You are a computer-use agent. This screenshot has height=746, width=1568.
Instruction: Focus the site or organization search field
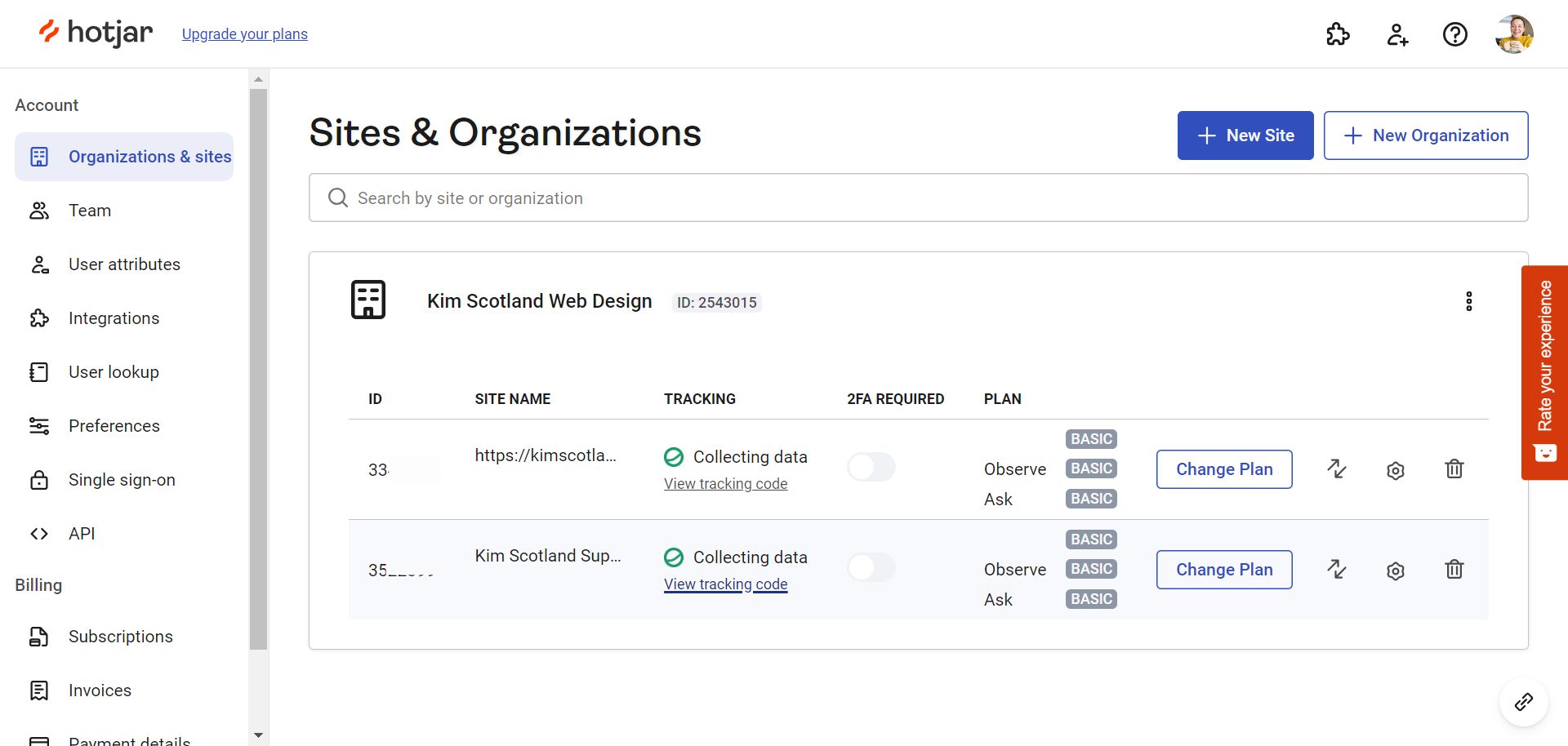(919, 198)
